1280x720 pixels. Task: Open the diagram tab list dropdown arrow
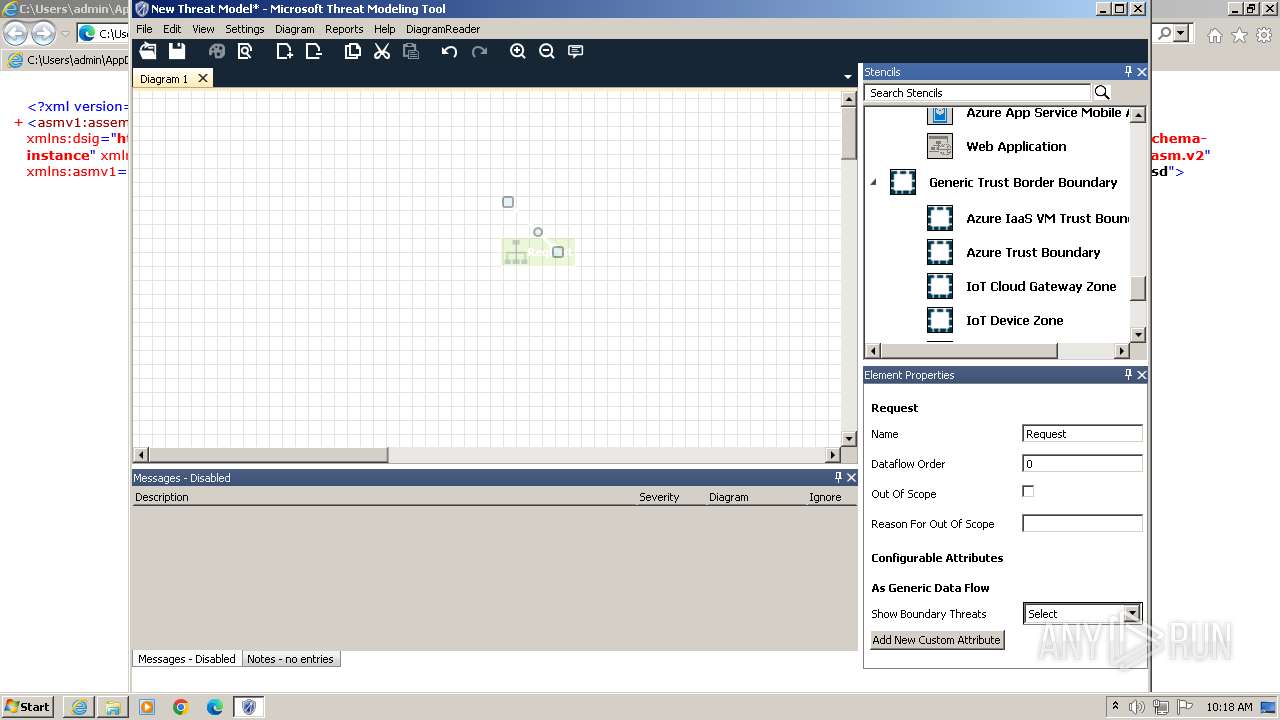point(848,77)
